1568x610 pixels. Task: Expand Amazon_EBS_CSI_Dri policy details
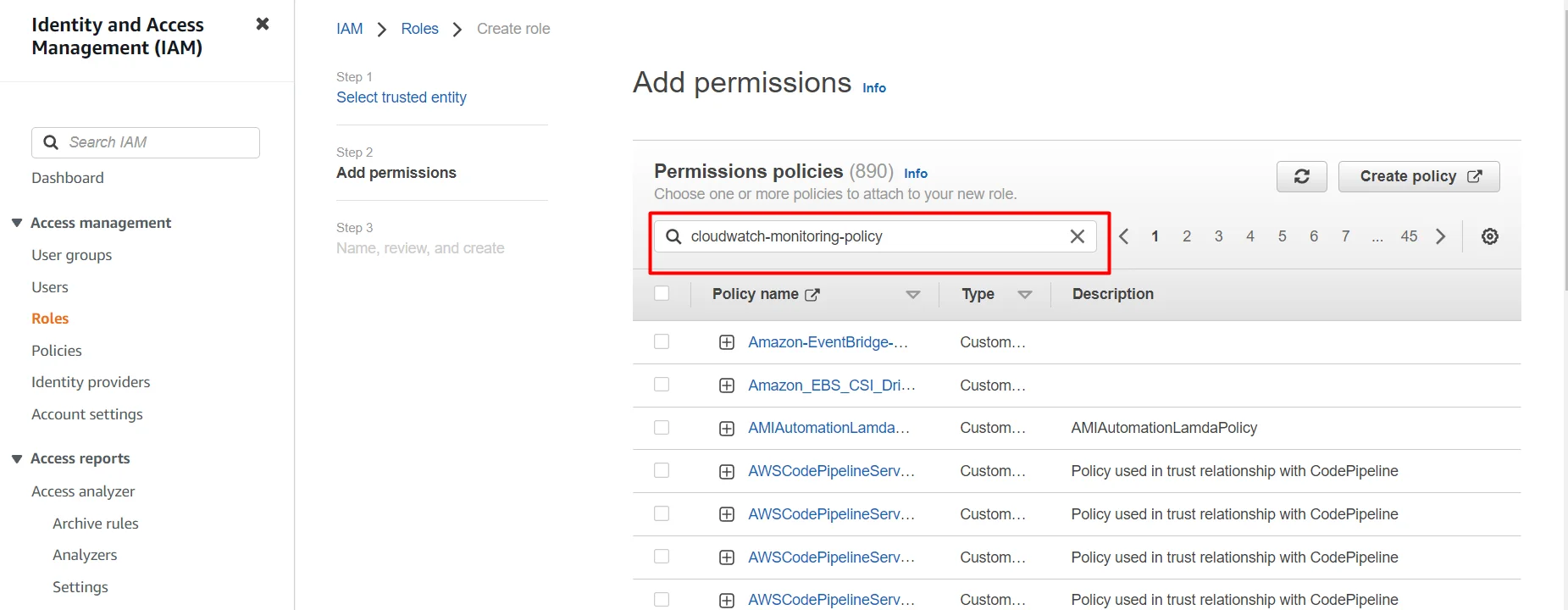coord(726,385)
